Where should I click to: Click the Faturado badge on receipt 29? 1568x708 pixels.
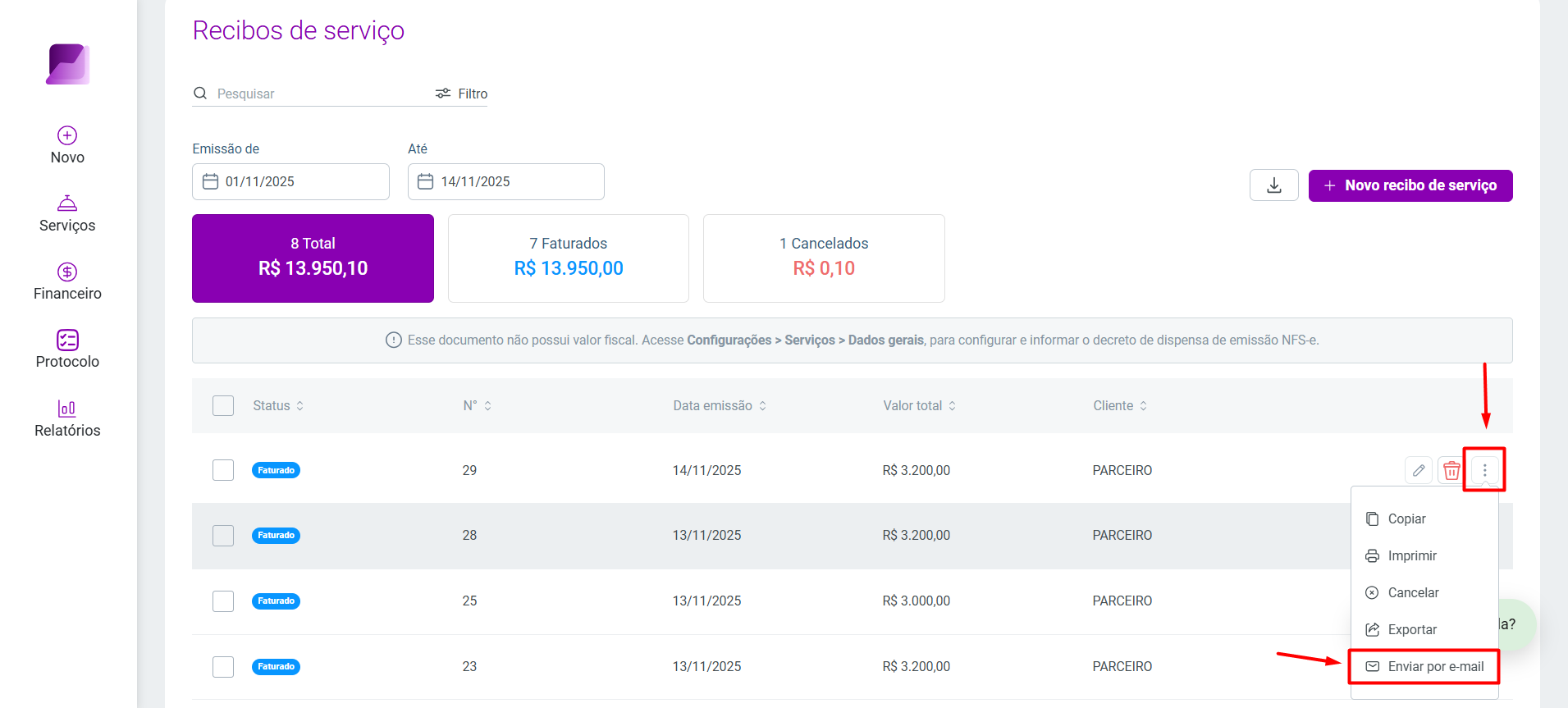click(276, 470)
